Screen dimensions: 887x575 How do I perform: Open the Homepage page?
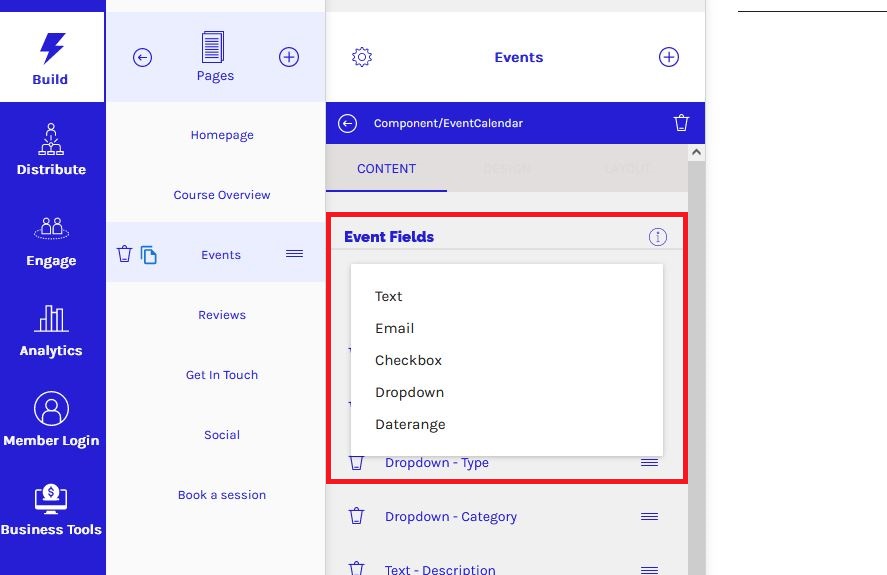click(222, 135)
